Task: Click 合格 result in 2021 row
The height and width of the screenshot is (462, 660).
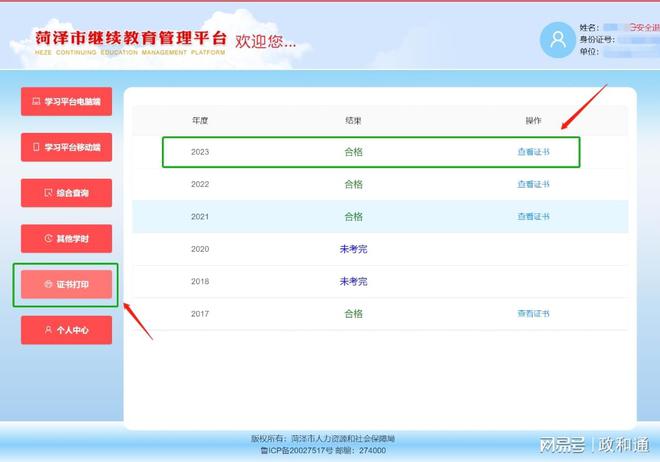Action: 354,217
